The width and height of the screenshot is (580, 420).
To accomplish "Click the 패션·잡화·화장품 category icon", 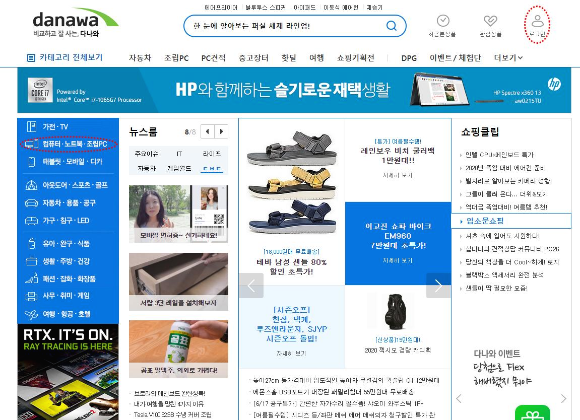I will point(31,278).
